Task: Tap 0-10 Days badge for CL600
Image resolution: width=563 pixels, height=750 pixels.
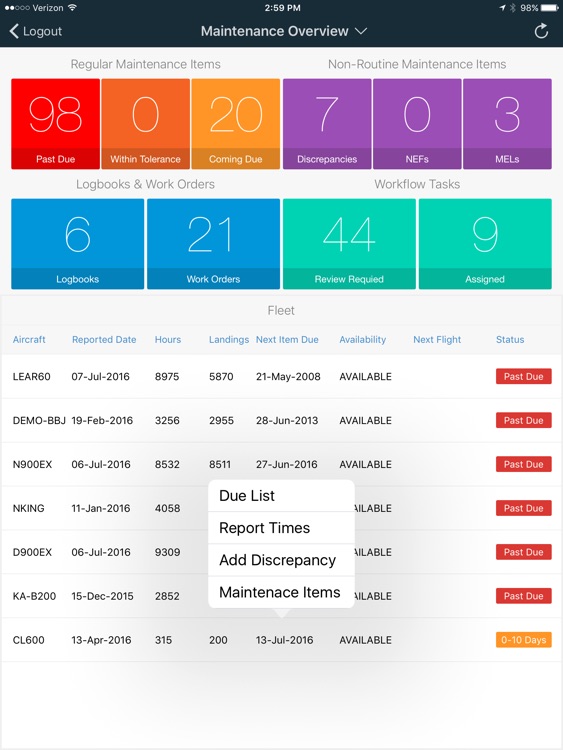Action: click(x=524, y=640)
